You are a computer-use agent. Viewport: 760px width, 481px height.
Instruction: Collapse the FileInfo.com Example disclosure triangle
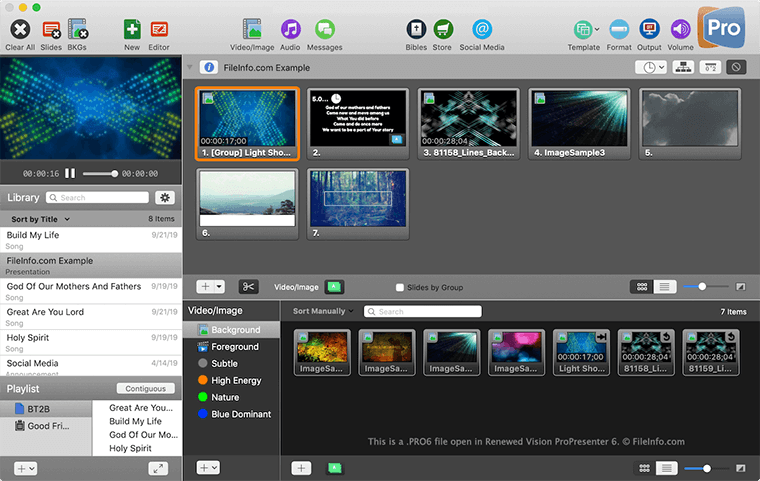coord(190,68)
